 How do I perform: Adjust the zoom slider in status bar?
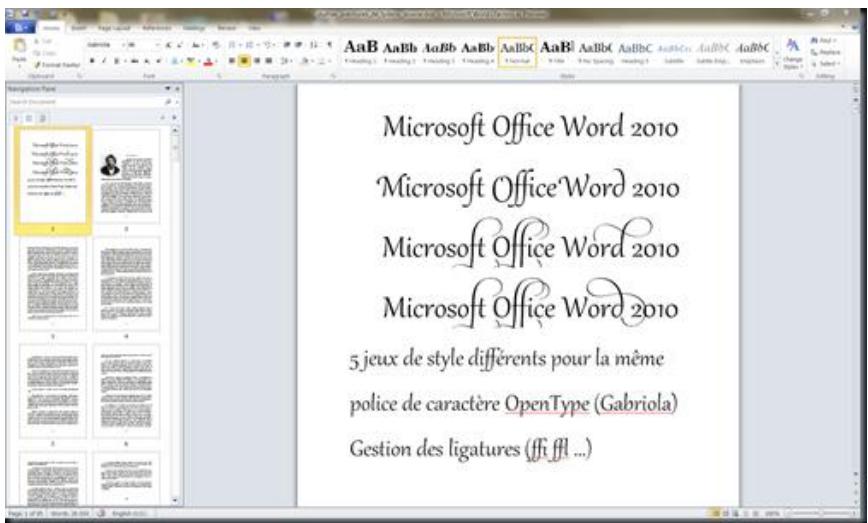click(x=820, y=514)
